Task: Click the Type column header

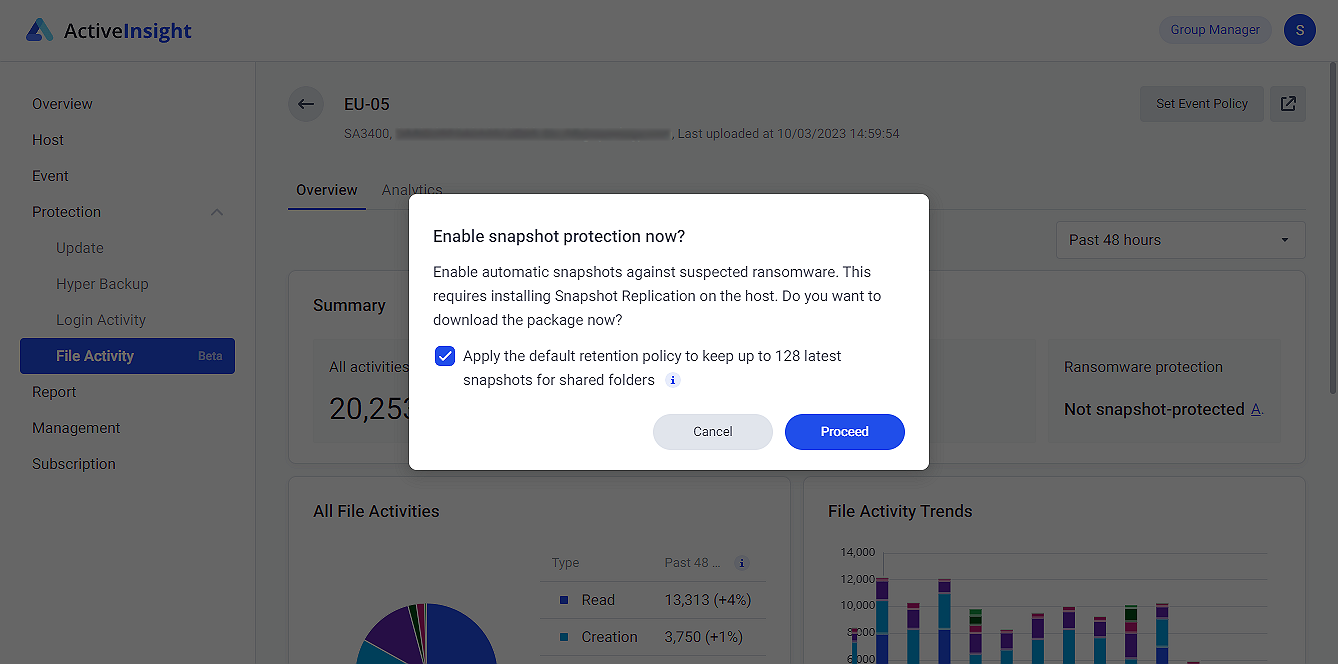Action: [565, 563]
